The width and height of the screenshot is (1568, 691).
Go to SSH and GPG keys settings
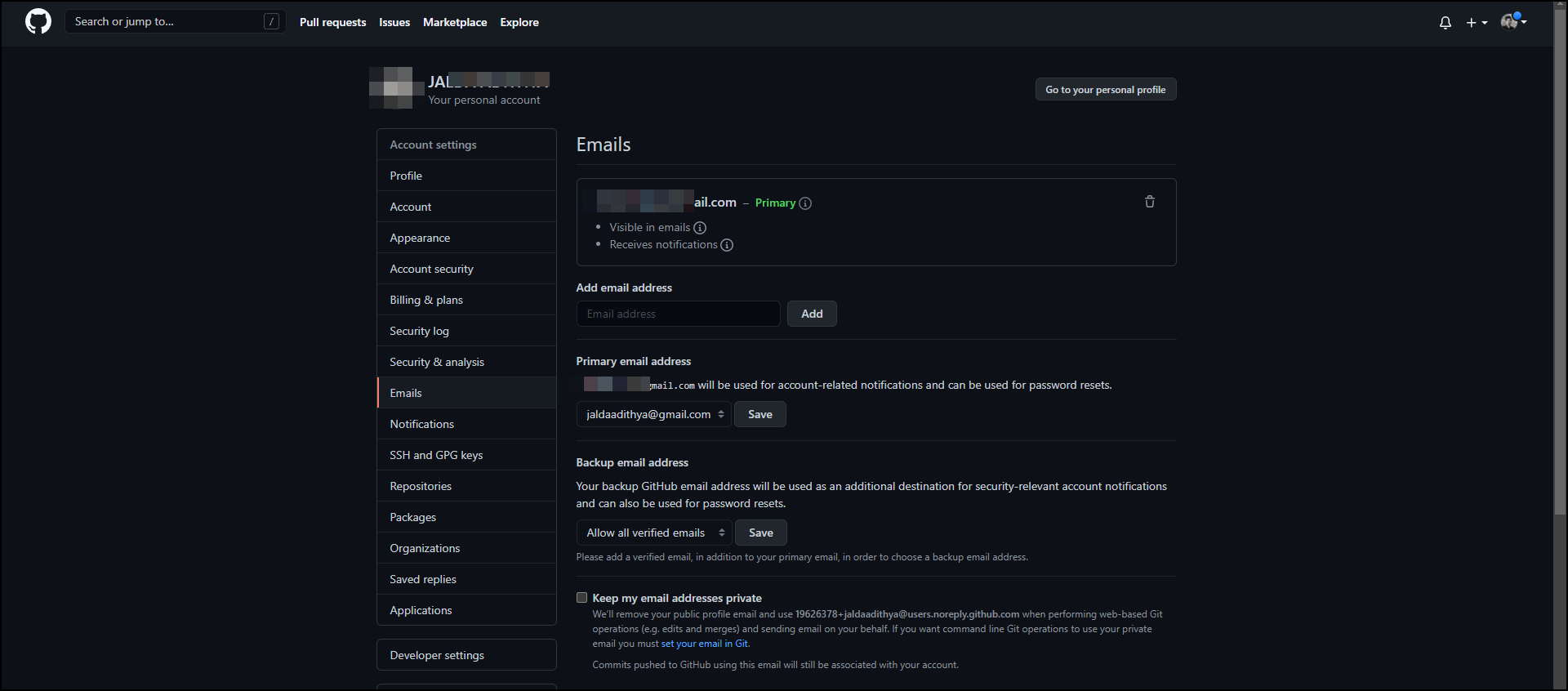tap(436, 456)
